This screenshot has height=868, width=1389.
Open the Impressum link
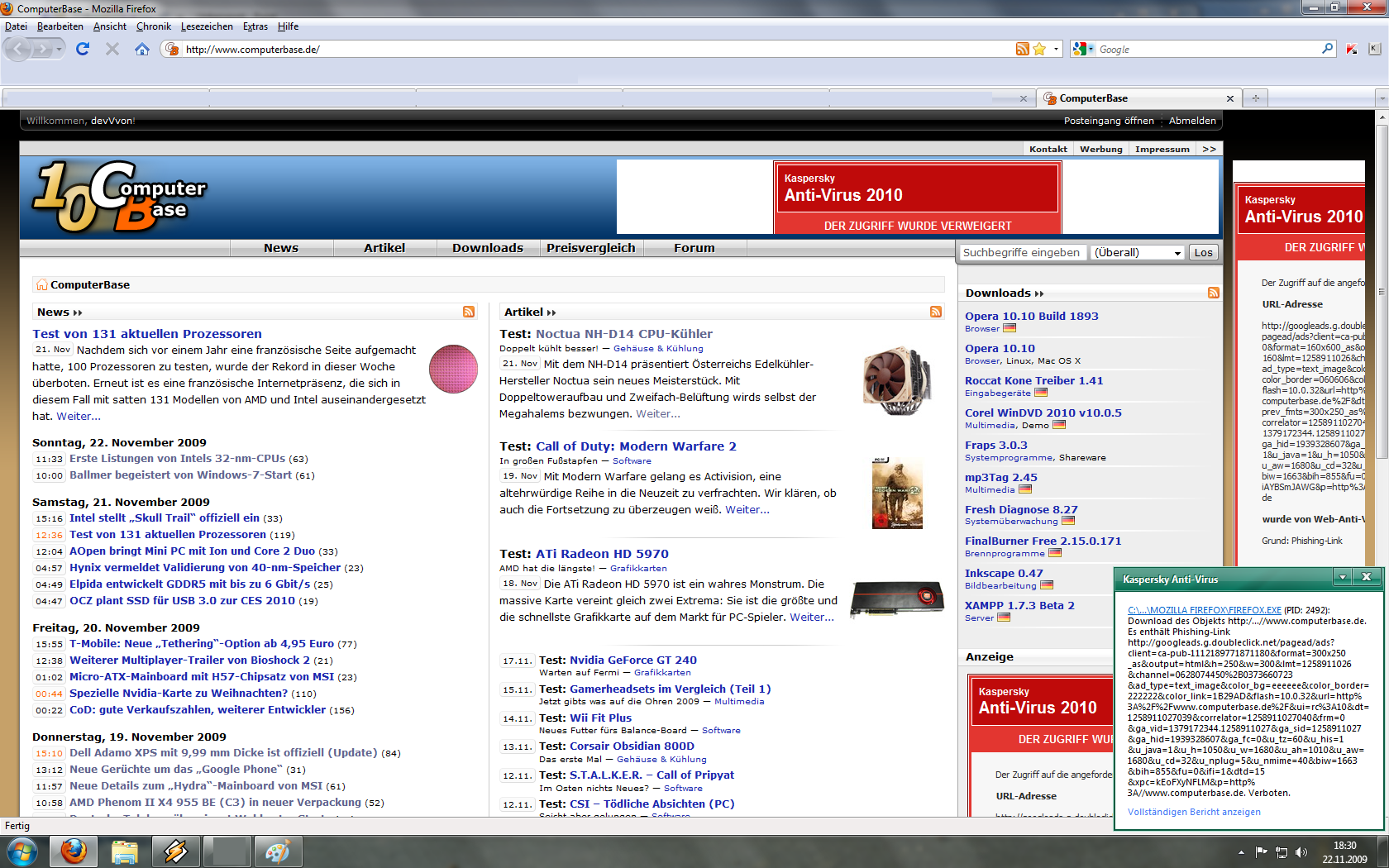1162,149
